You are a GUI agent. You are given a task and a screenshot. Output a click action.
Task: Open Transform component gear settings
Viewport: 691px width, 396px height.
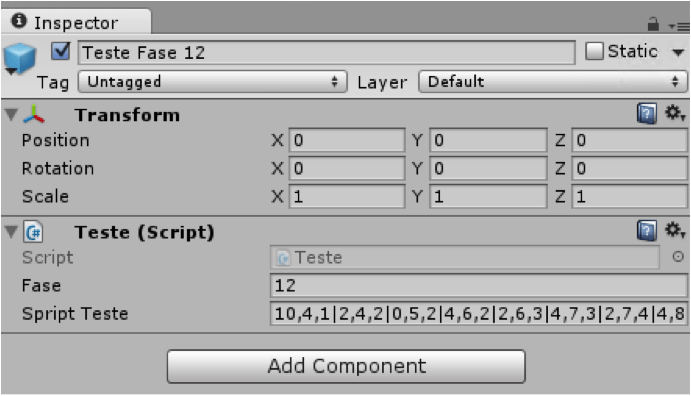click(675, 113)
